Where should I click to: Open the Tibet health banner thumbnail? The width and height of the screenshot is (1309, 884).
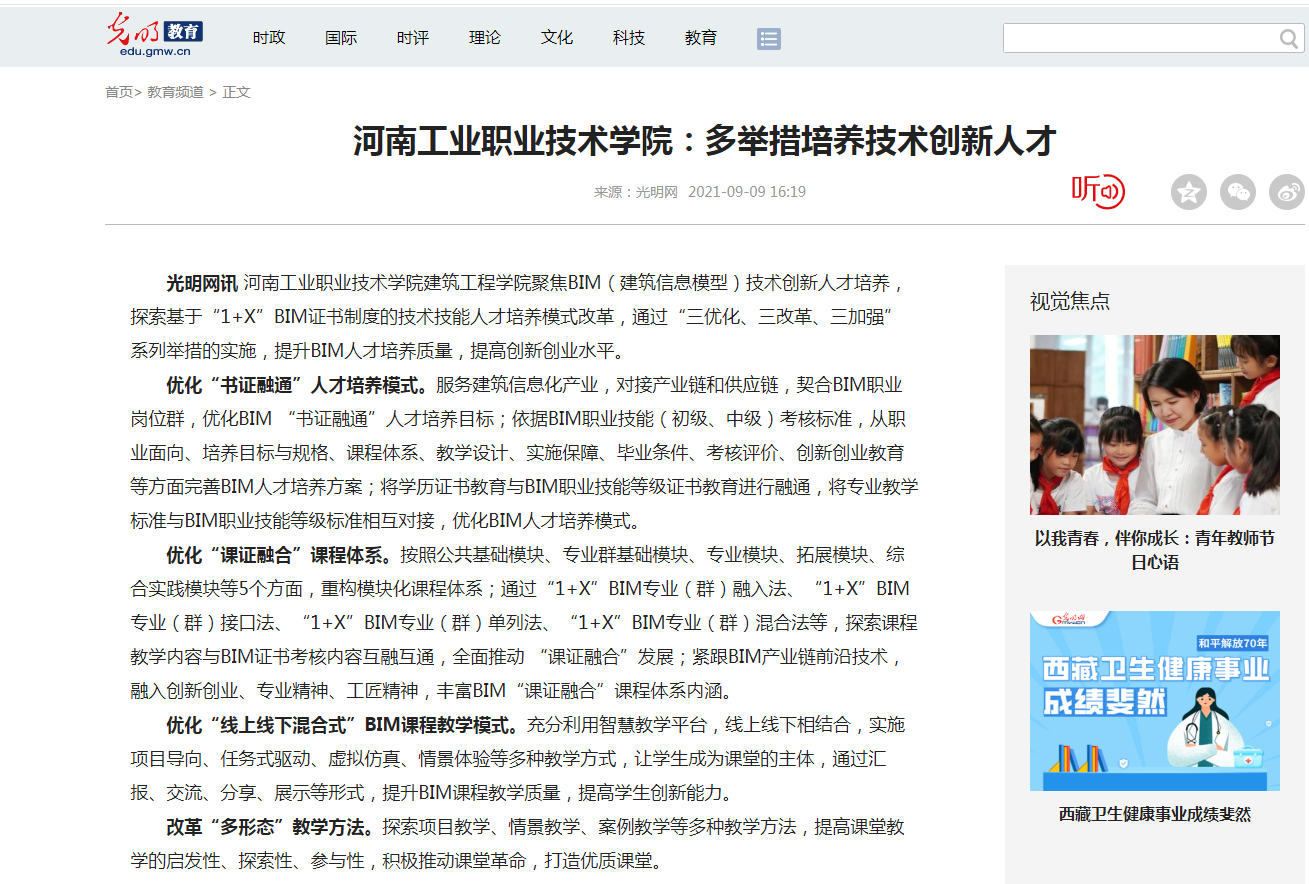click(x=1154, y=700)
